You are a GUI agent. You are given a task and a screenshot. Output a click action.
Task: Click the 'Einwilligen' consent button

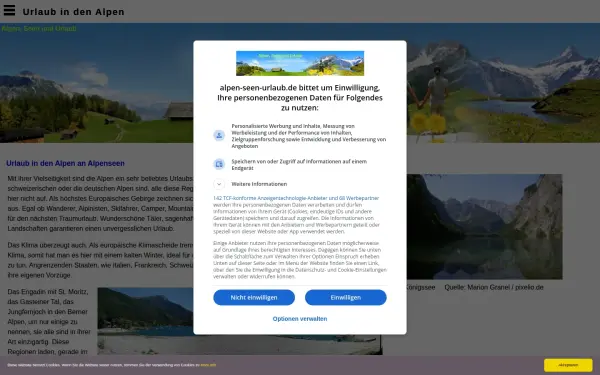346,297
